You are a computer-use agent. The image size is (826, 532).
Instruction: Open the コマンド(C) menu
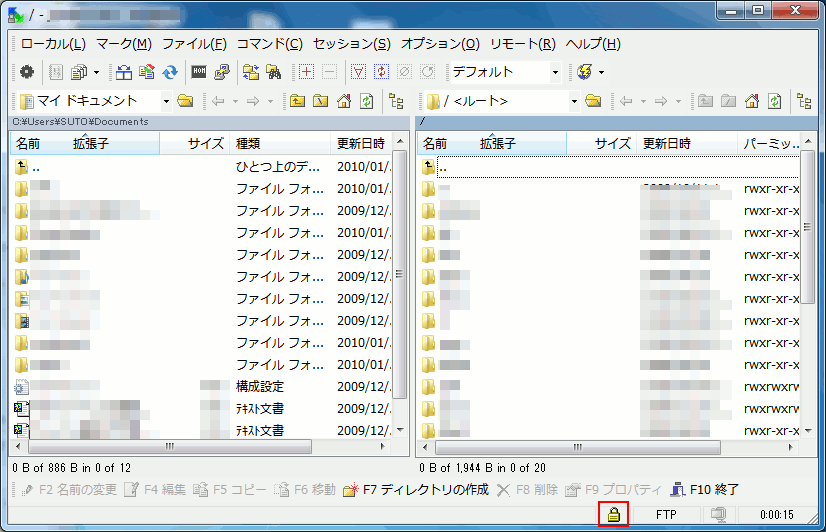[x=269, y=44]
